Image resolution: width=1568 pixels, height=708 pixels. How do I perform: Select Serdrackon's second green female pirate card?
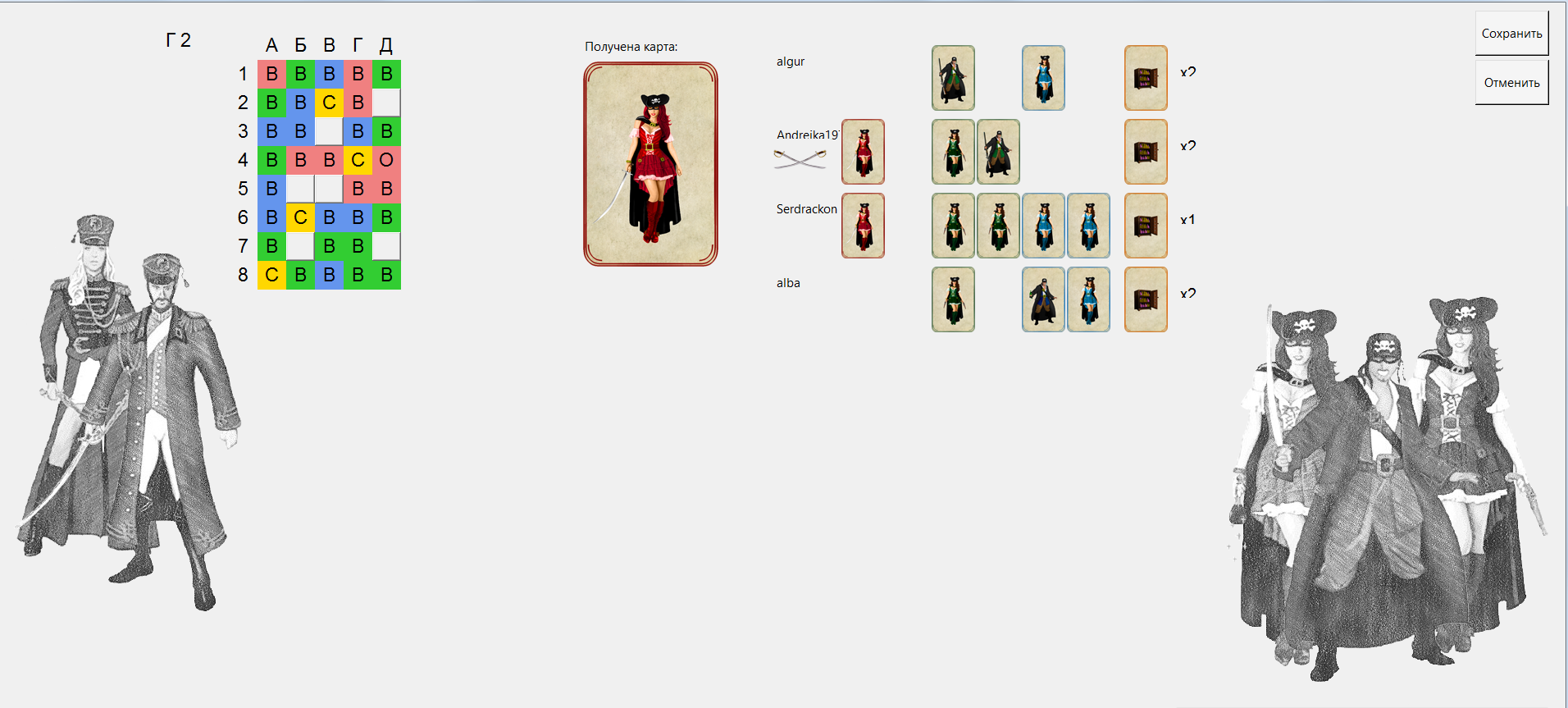(998, 226)
